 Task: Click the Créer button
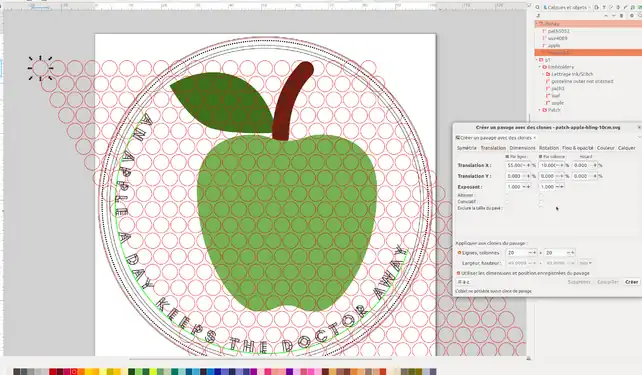(631, 282)
